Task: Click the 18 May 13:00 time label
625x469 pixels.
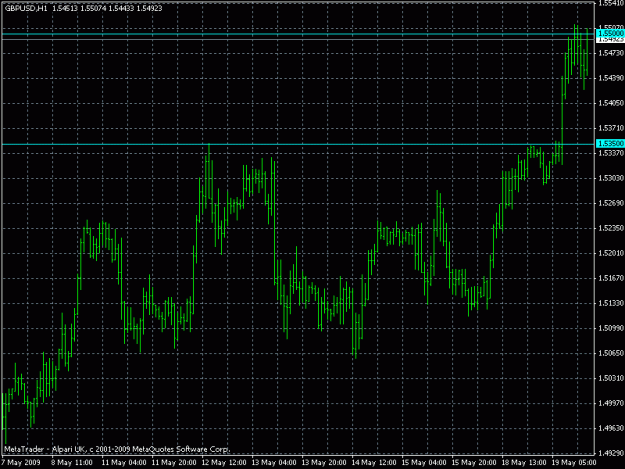Action: tap(524, 463)
